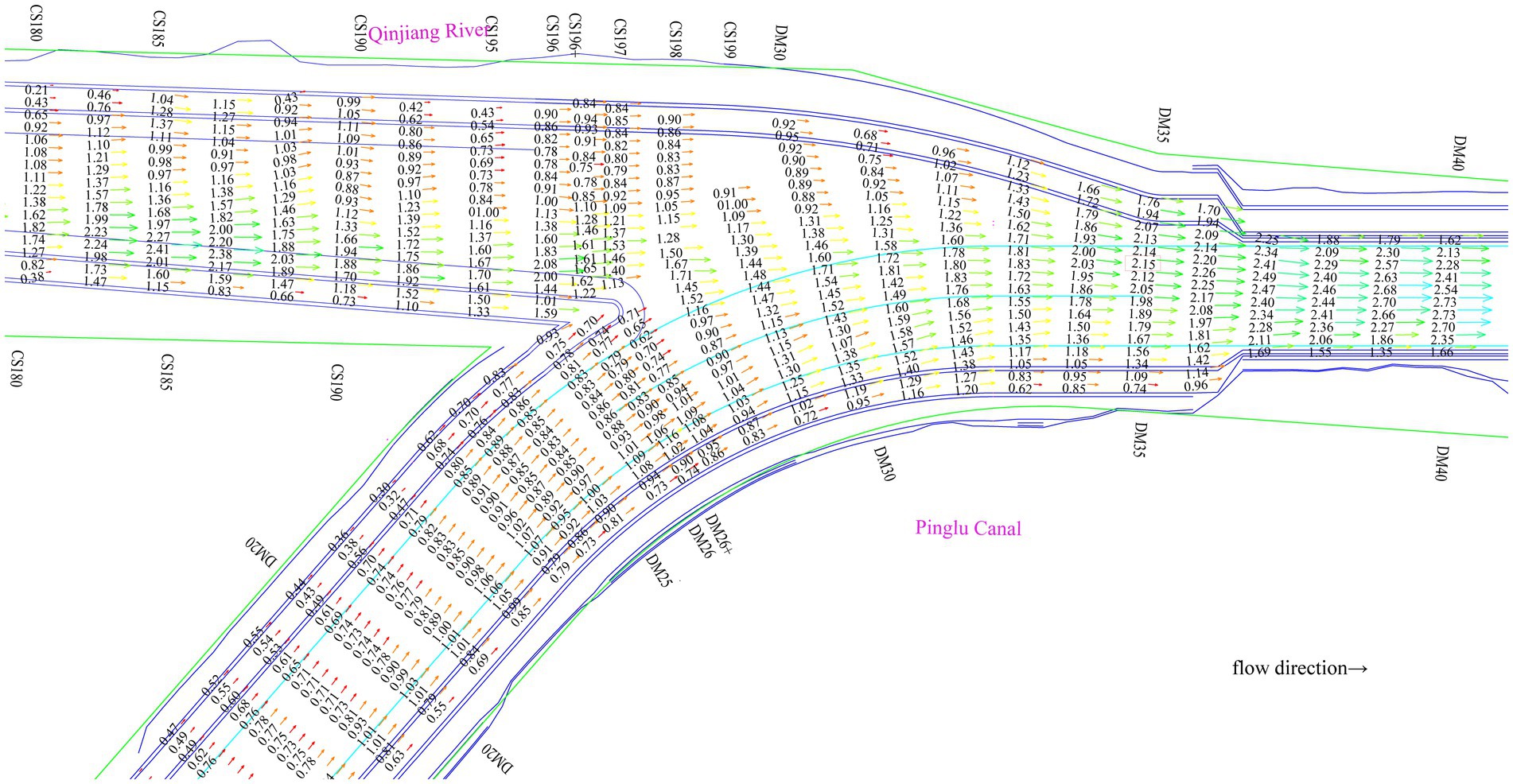Select the DM25 section label
The height and width of the screenshot is (784, 1513).
tap(659, 570)
